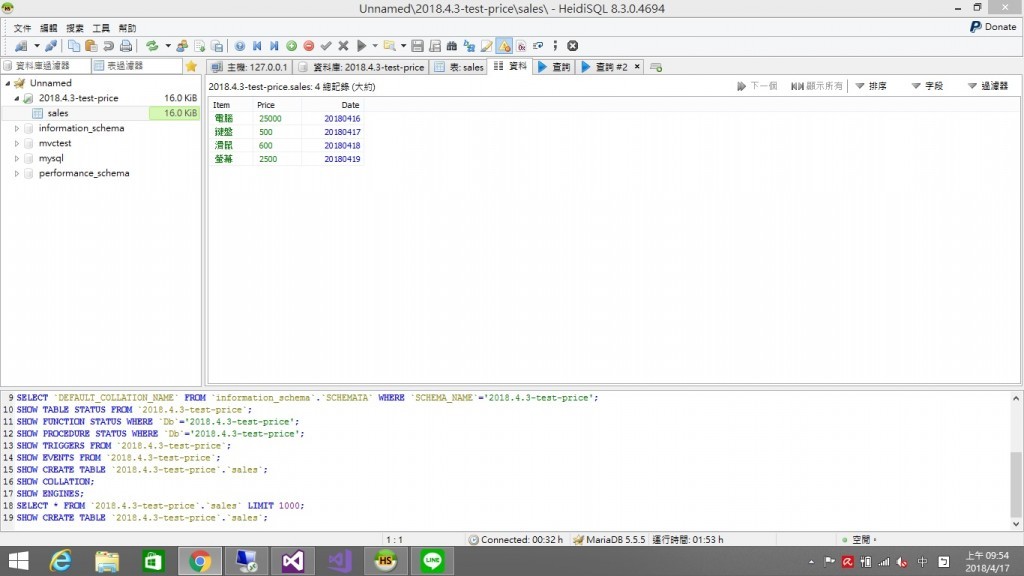Click the 下一個 (Next) button
The width and height of the screenshot is (1024, 576).
[757, 86]
